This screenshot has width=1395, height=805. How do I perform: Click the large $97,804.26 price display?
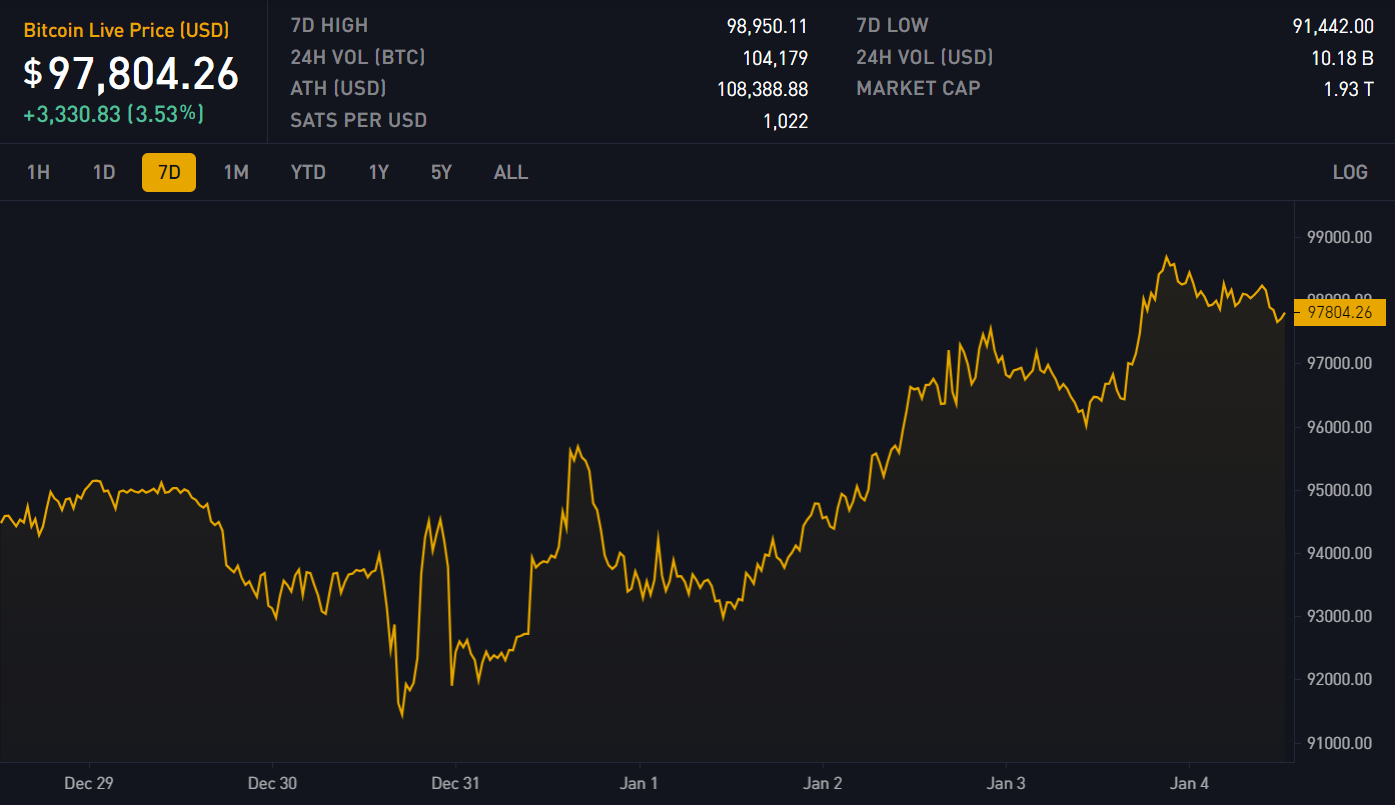tap(132, 73)
